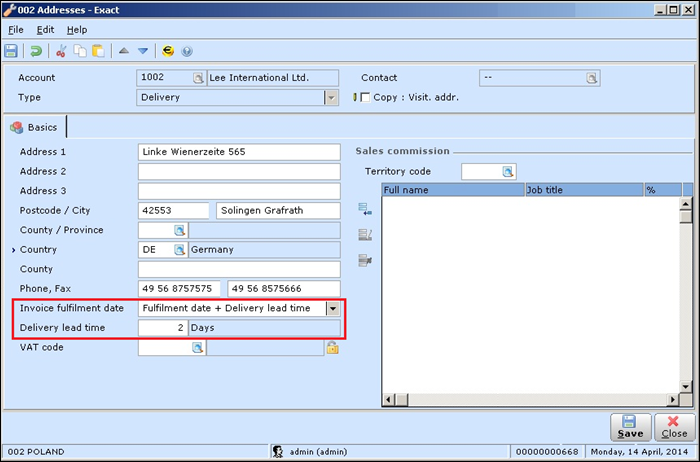Open the File menu
Screen dimensions: 700x462
click(x=15, y=30)
